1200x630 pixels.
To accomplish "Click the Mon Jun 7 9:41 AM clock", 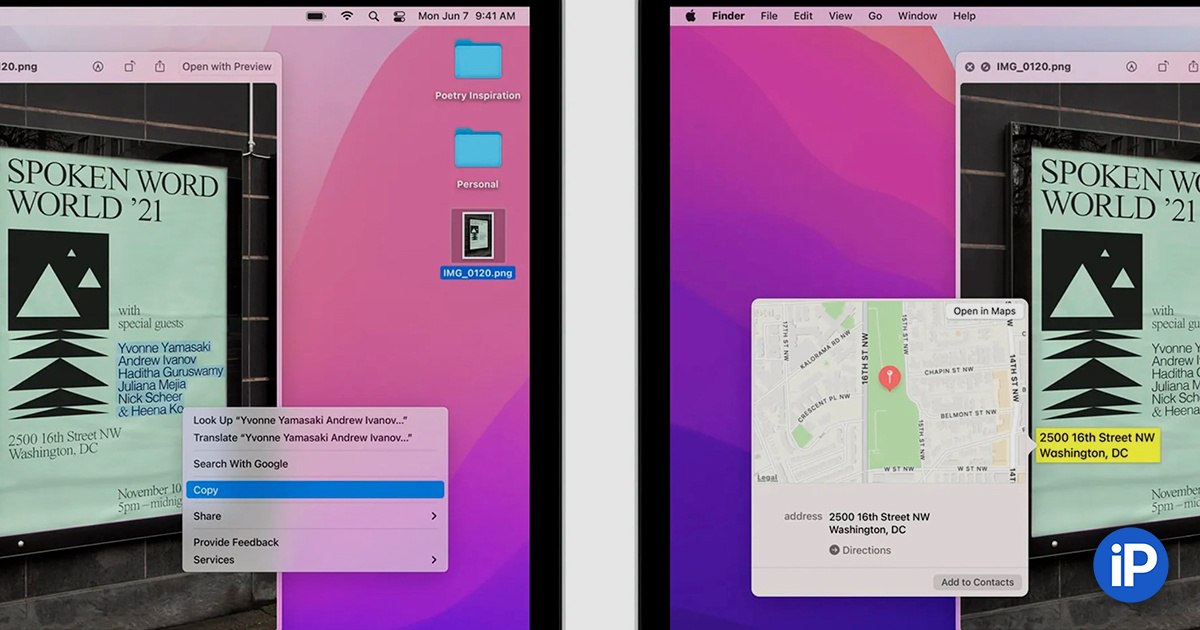I will [x=467, y=16].
